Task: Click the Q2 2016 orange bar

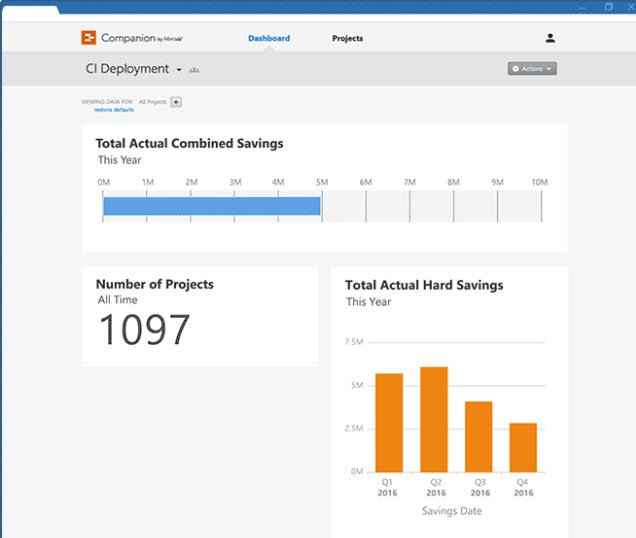Action: 434,418
